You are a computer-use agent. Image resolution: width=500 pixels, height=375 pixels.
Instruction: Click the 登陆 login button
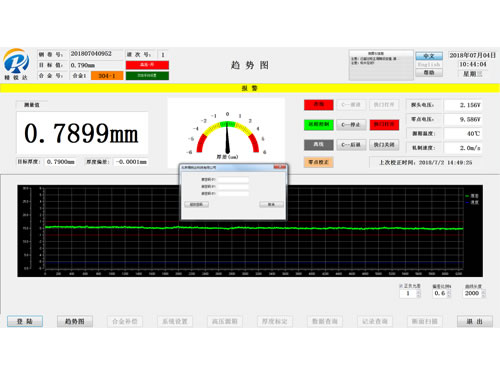25,321
